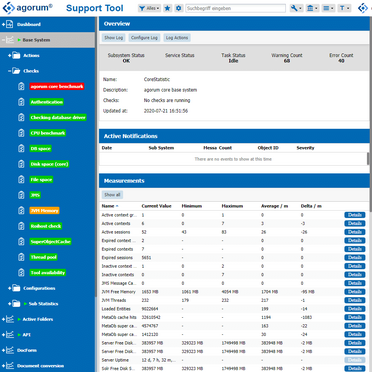Open the list view dropdown in toolbar

pos(328,8)
